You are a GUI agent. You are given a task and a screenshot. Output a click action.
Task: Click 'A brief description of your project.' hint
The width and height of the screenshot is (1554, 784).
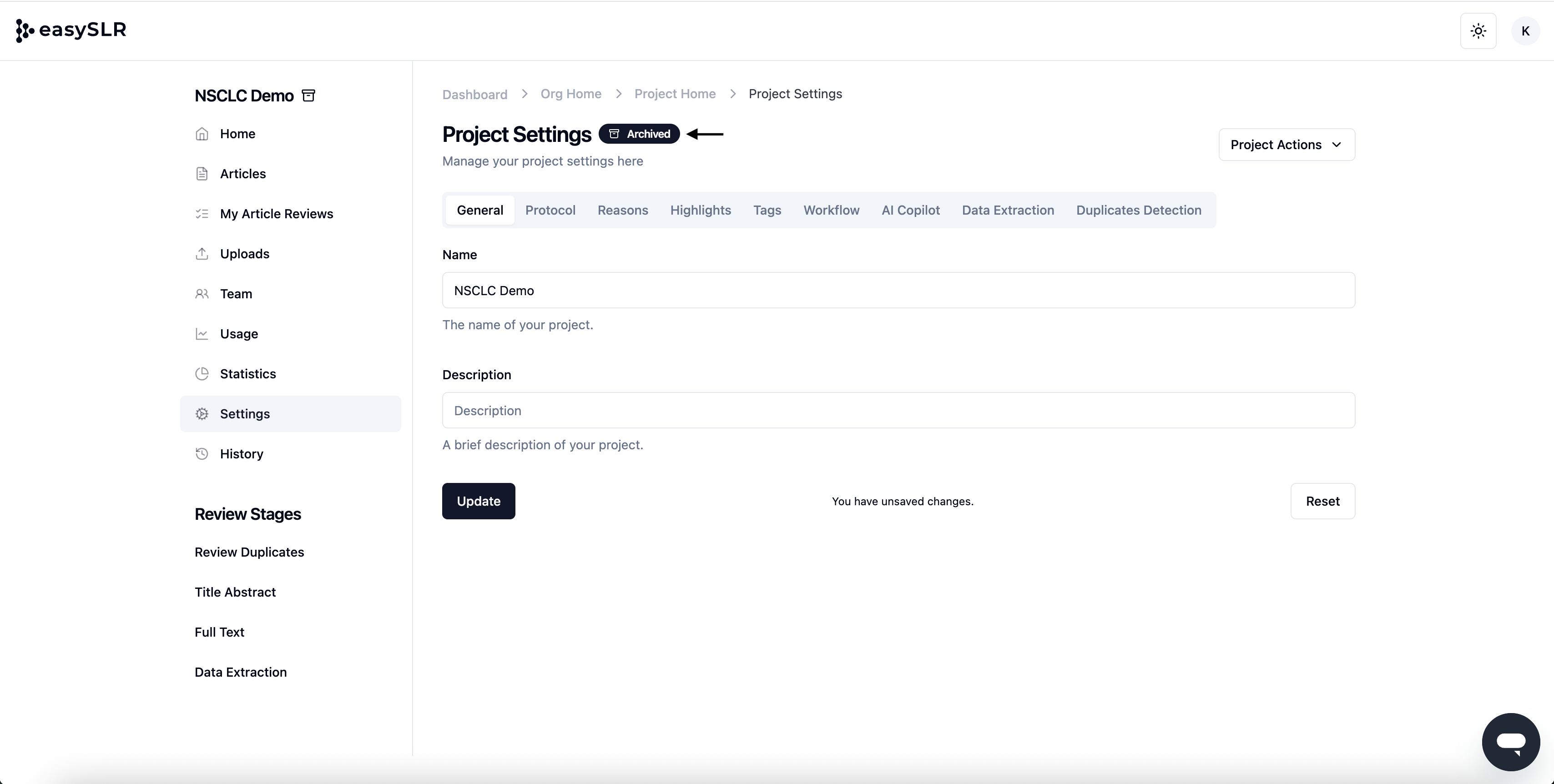pyautogui.click(x=542, y=444)
